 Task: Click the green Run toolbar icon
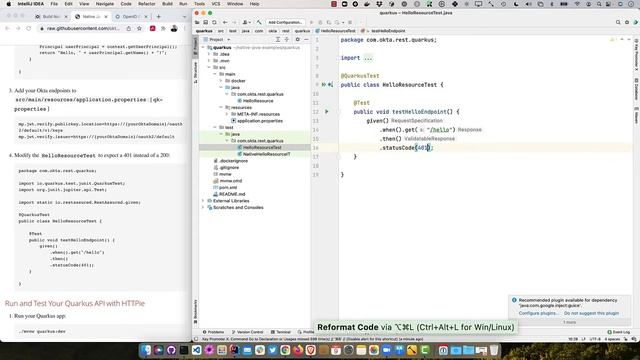click(311, 22)
